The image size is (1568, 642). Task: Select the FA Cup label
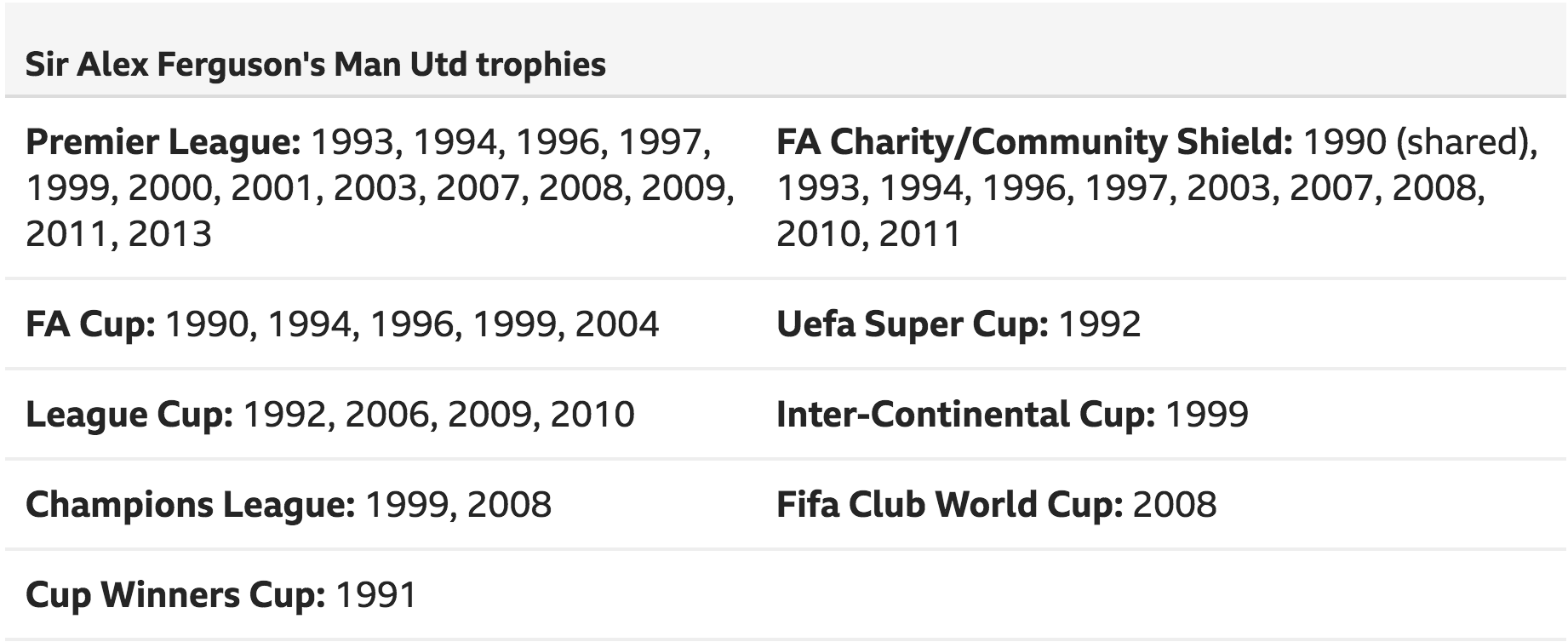91,324
